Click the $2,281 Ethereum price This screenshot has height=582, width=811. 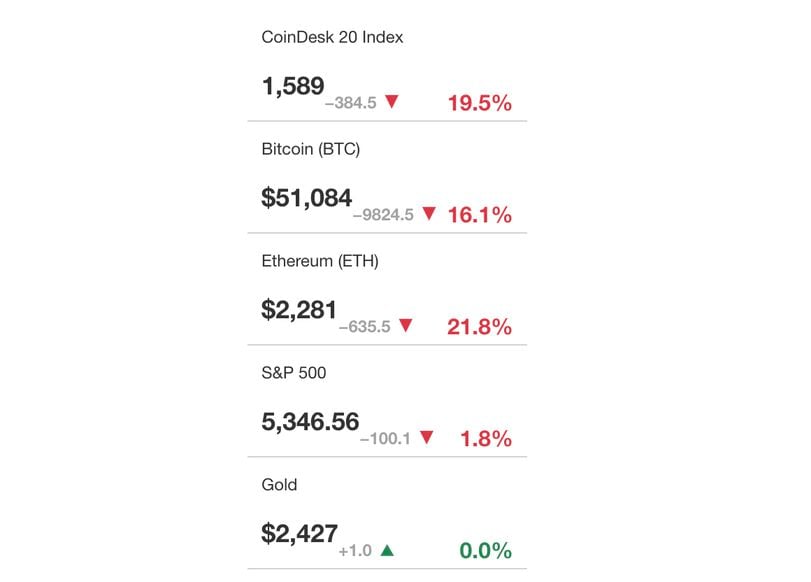[x=299, y=310]
